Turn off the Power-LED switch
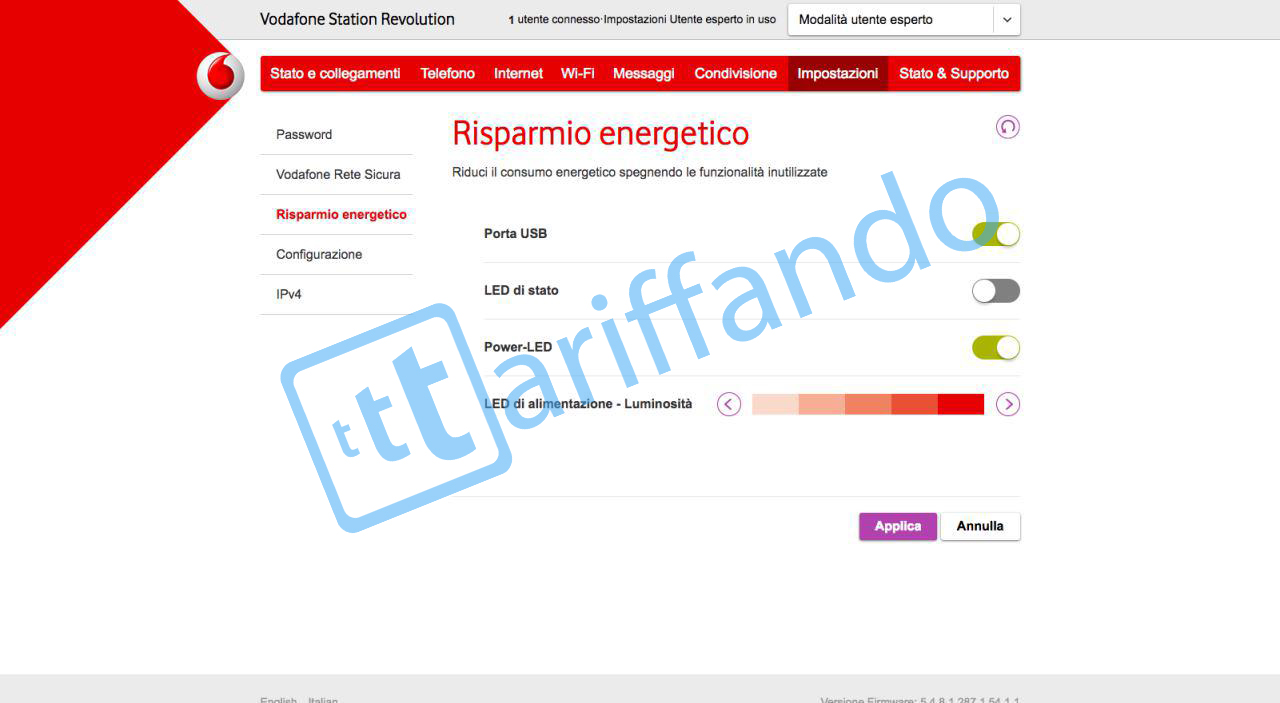Screen dimensions: 1280x703 pyautogui.click(x=995, y=348)
